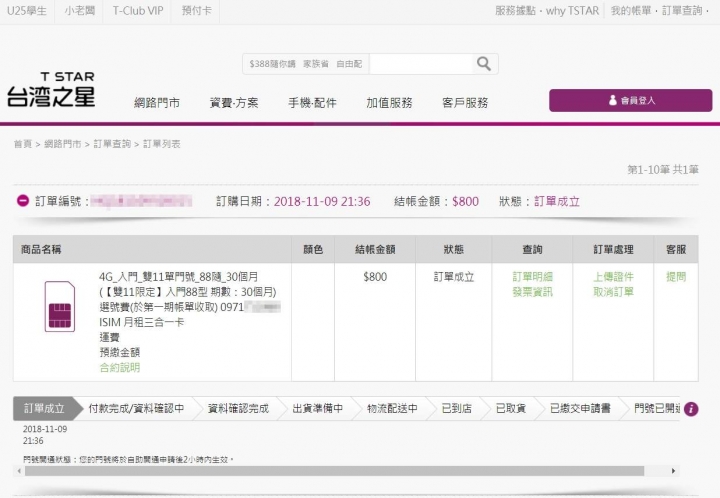Open the 預付卡 link
Screen dimensions: 720x498
tap(197, 11)
